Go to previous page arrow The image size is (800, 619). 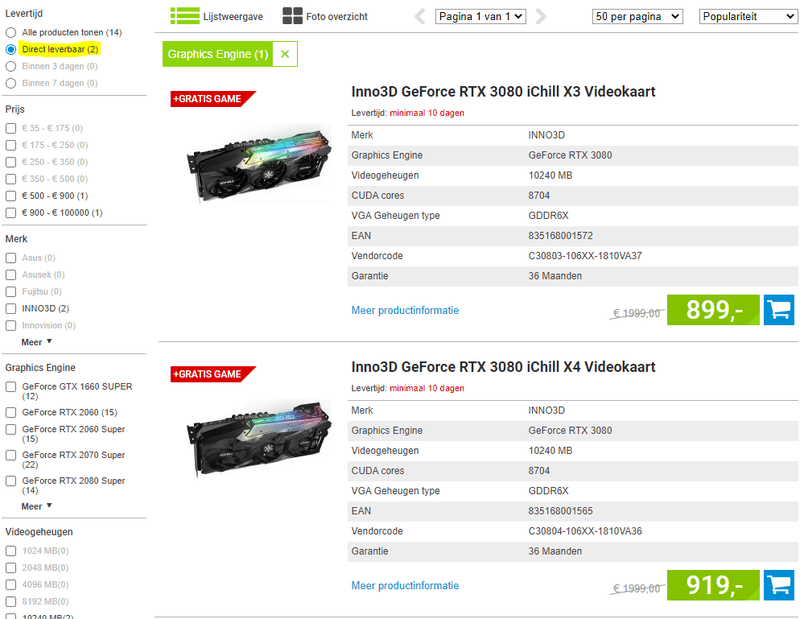[x=420, y=16]
